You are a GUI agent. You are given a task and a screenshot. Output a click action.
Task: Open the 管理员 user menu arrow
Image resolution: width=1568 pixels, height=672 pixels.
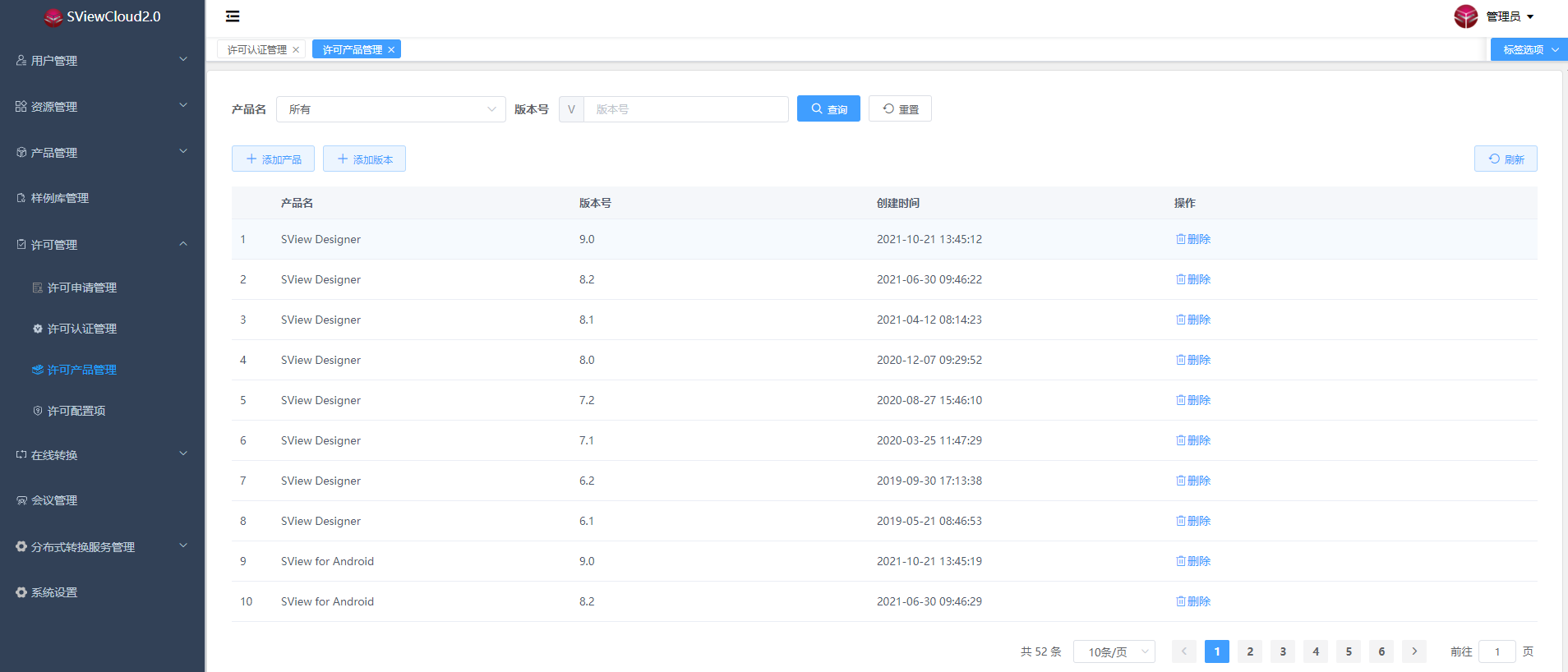click(1530, 17)
